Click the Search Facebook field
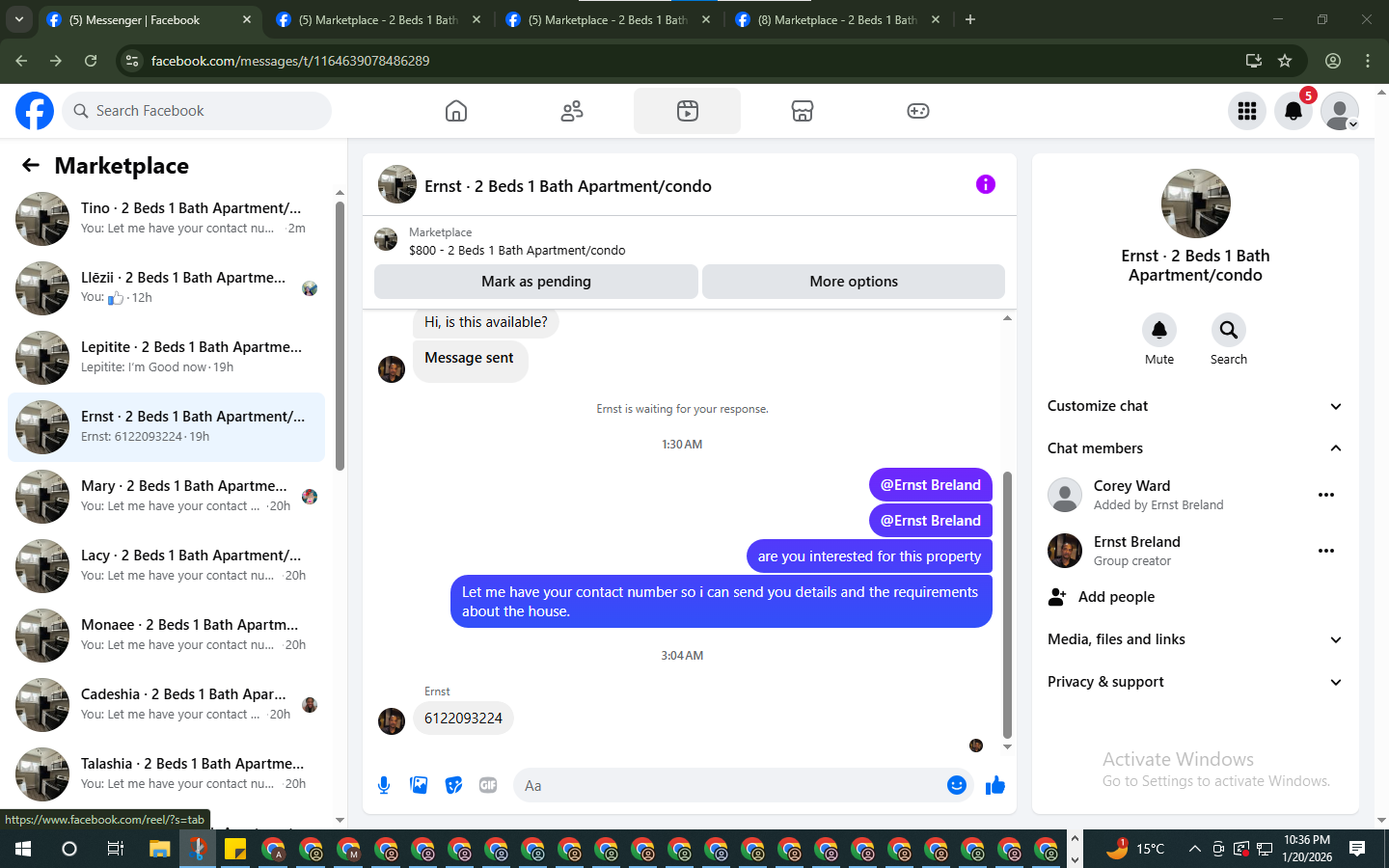1389x868 pixels. [x=197, y=111]
